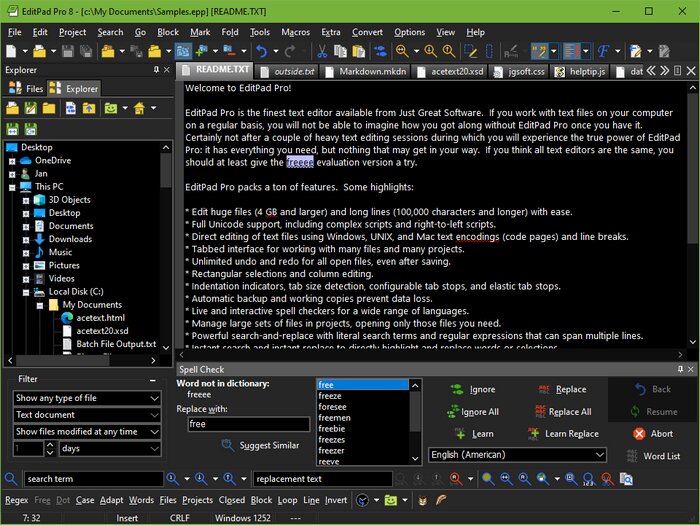Click the Cut scissors toolbar icon
The width and height of the screenshot is (700, 525).
321,51
